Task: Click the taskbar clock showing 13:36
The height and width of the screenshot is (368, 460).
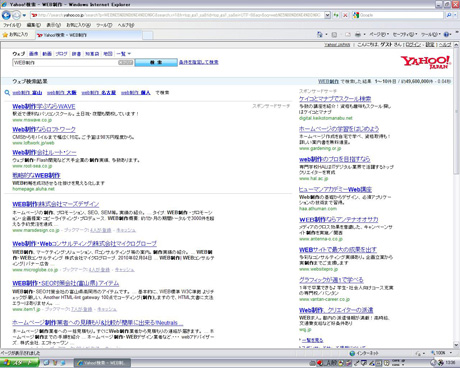Action: click(450, 363)
